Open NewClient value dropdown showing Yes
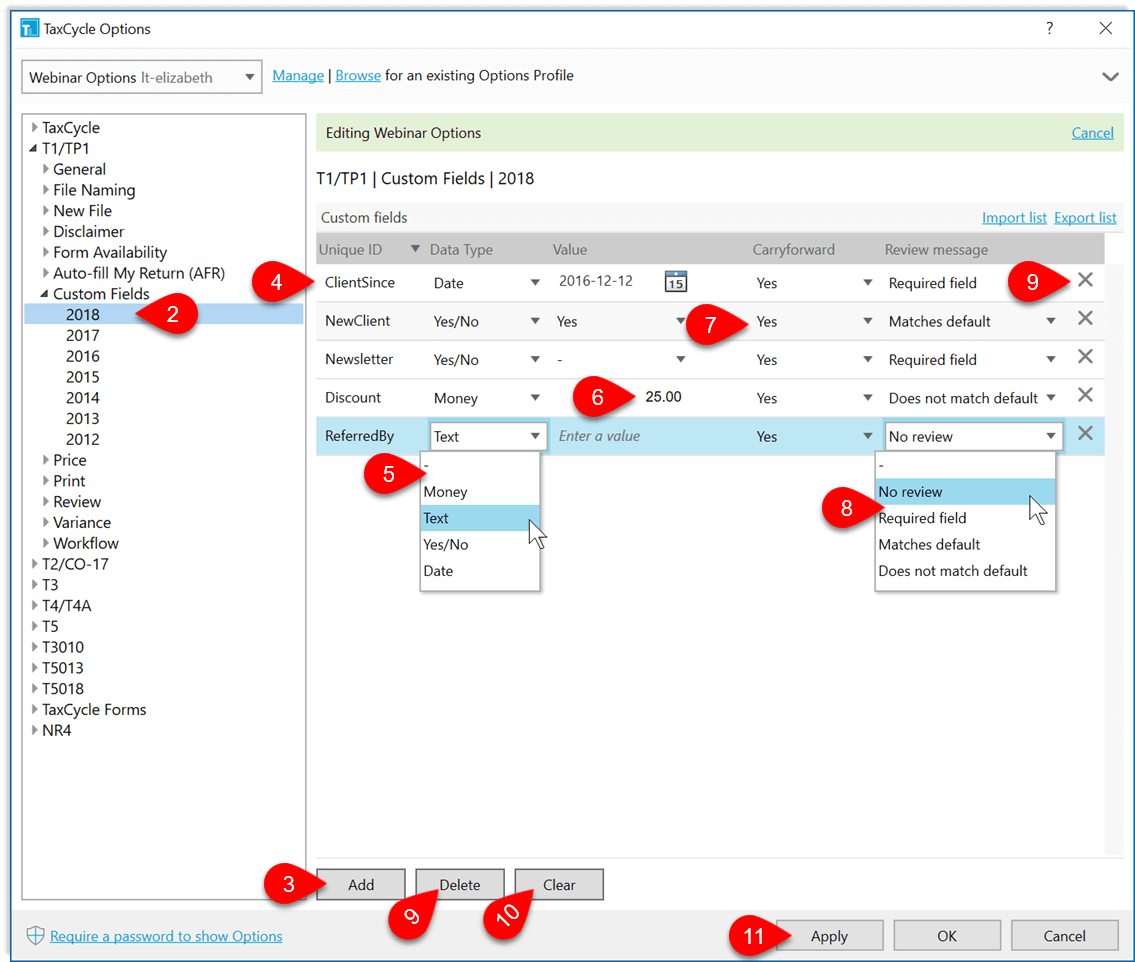 [680, 321]
